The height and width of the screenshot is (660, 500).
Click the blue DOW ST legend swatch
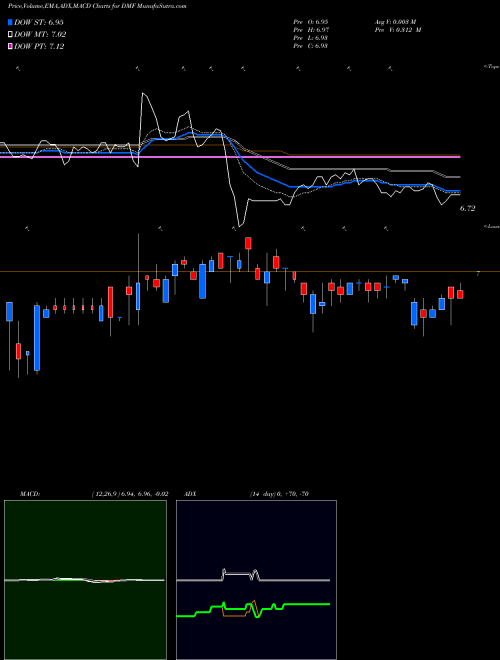pos(10,22)
